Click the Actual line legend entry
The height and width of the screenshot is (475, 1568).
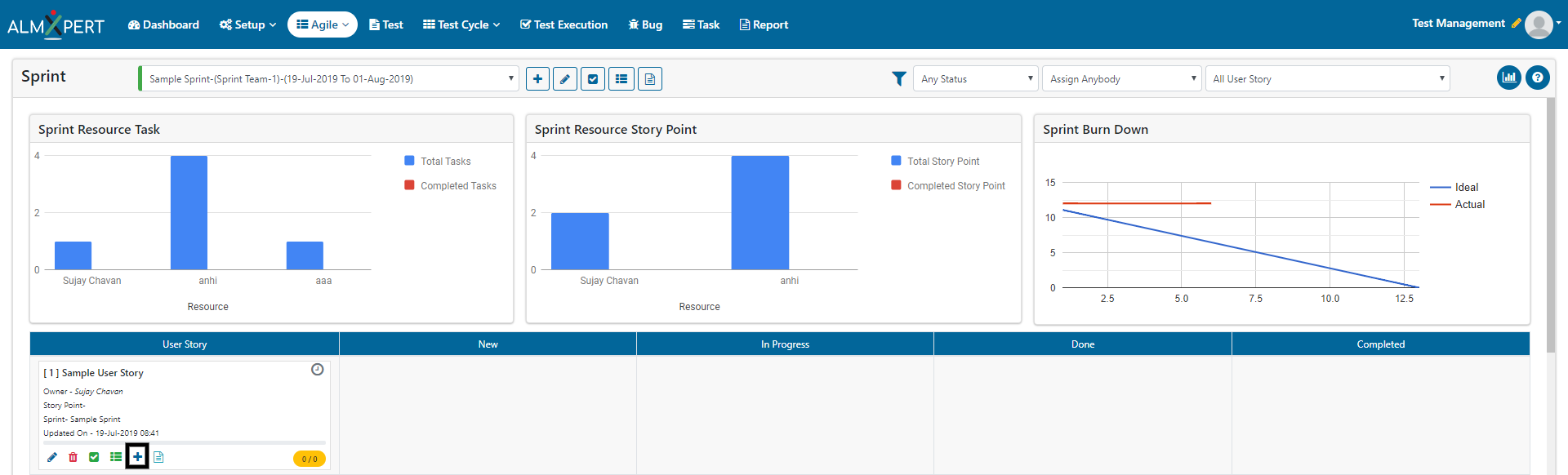pyautogui.click(x=1458, y=204)
